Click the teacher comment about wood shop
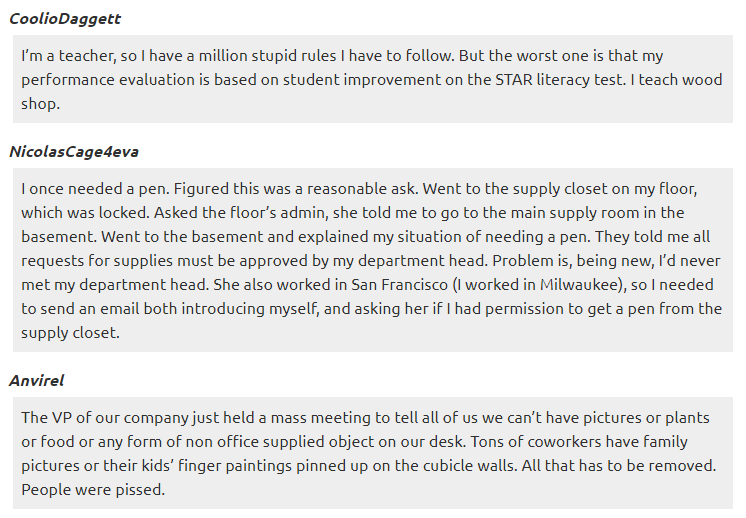 (373, 79)
